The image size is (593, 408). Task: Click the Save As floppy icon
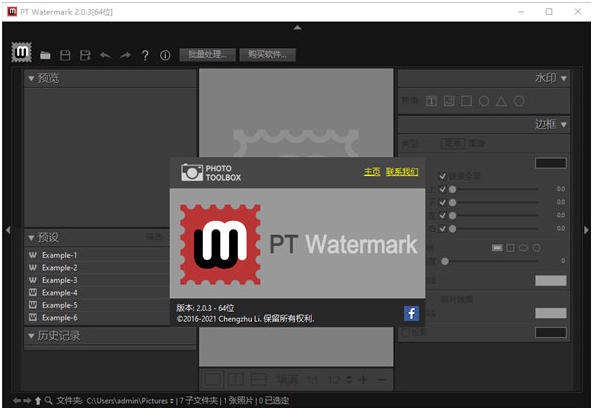coord(85,56)
